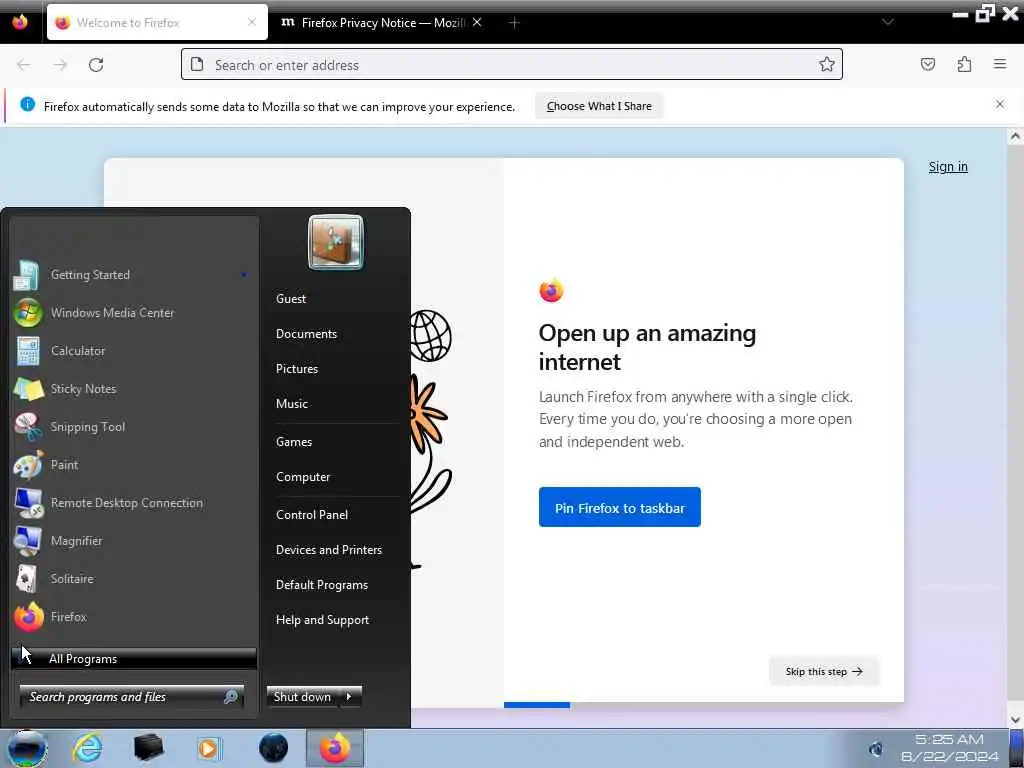
Task: Go forward to the next page
Action: [x=60, y=65]
